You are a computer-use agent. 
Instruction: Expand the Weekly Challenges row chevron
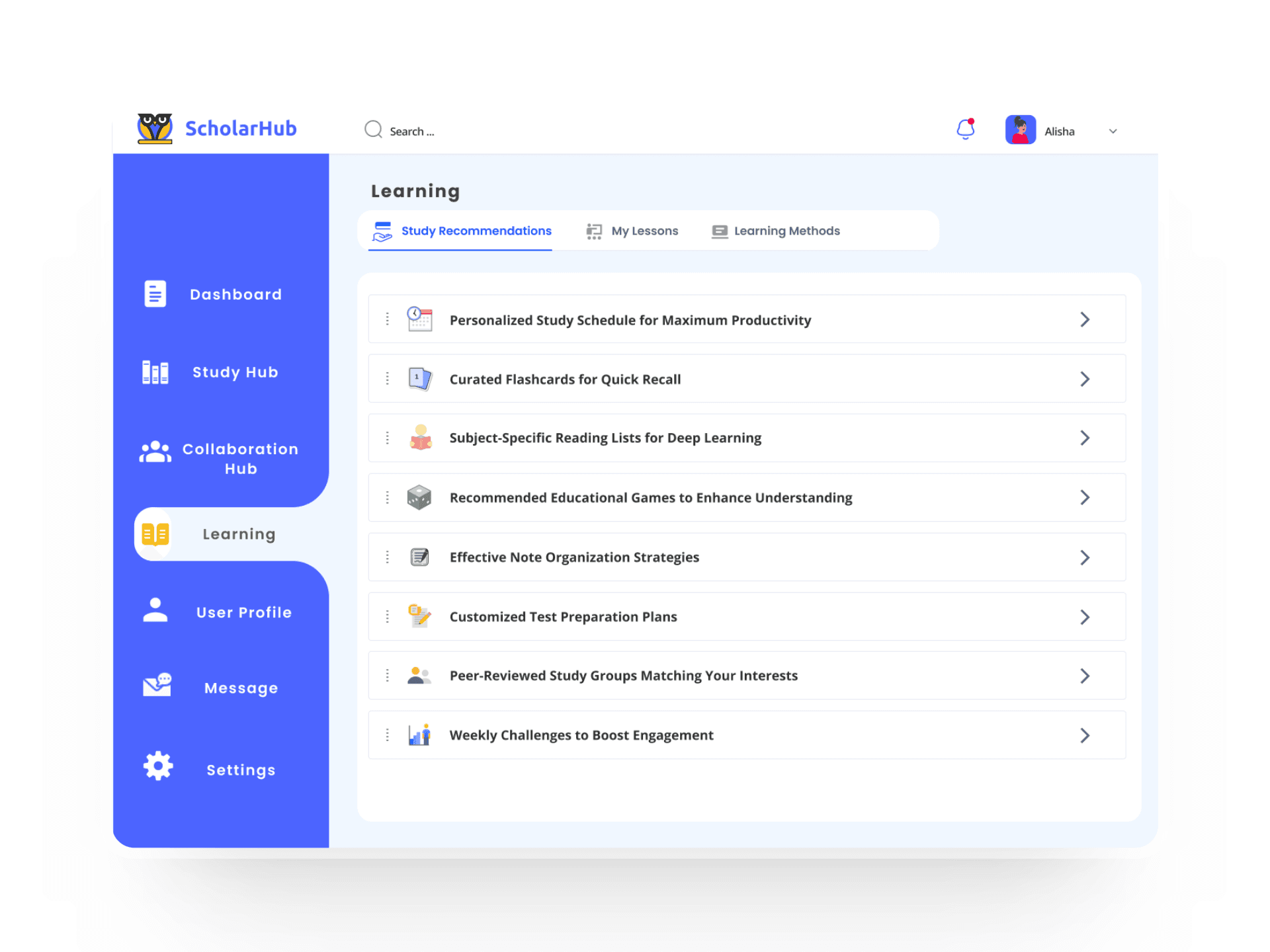1085,735
